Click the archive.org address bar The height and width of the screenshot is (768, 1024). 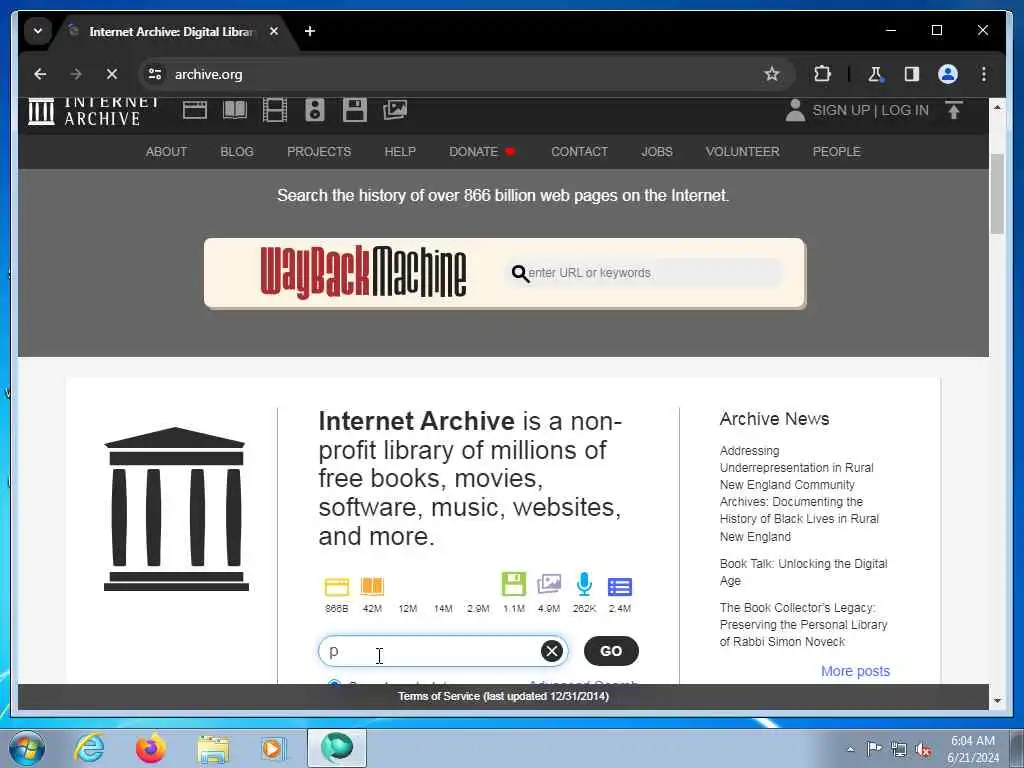[x=457, y=74]
